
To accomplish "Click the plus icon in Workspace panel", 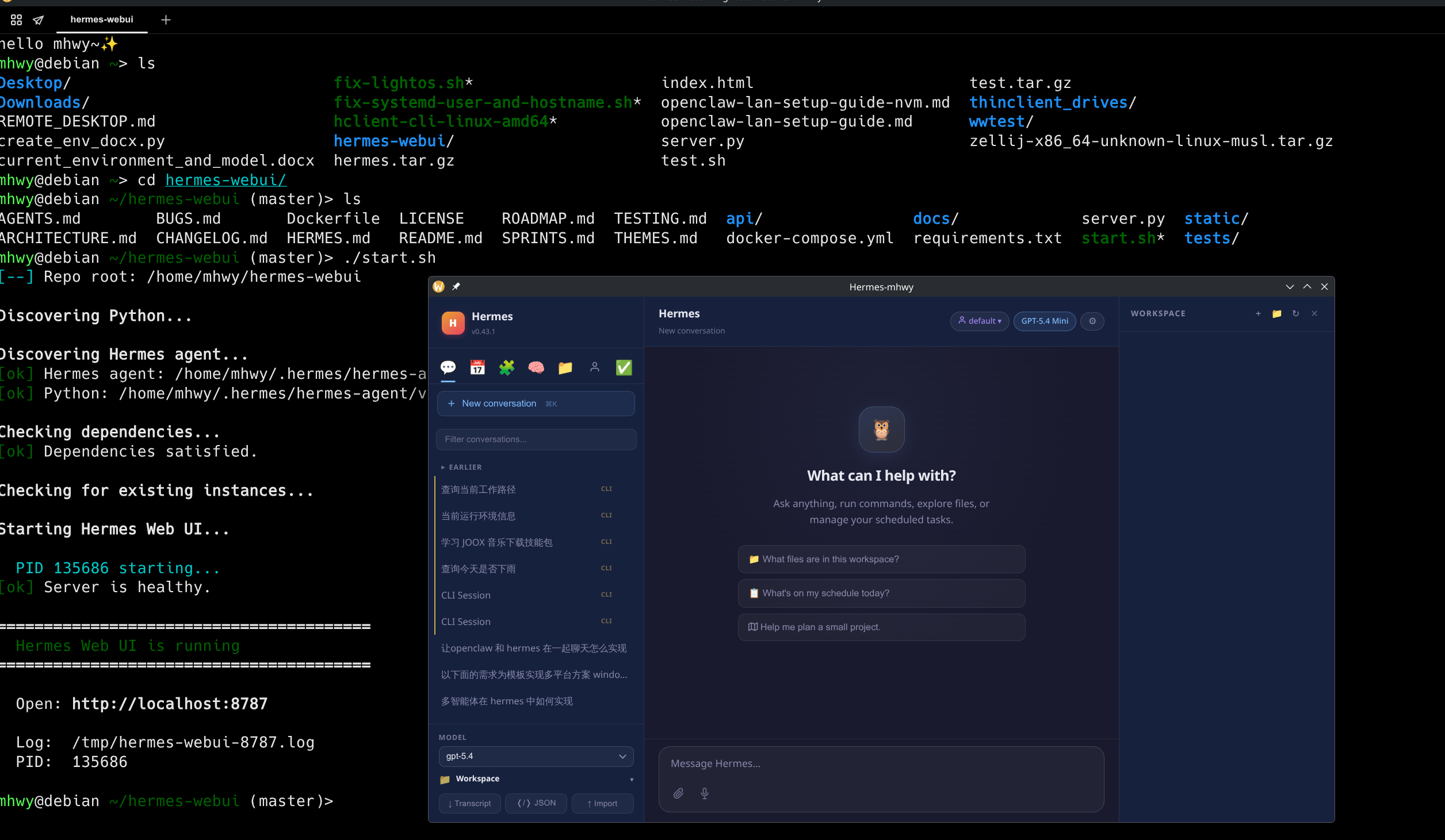I will (x=1258, y=313).
